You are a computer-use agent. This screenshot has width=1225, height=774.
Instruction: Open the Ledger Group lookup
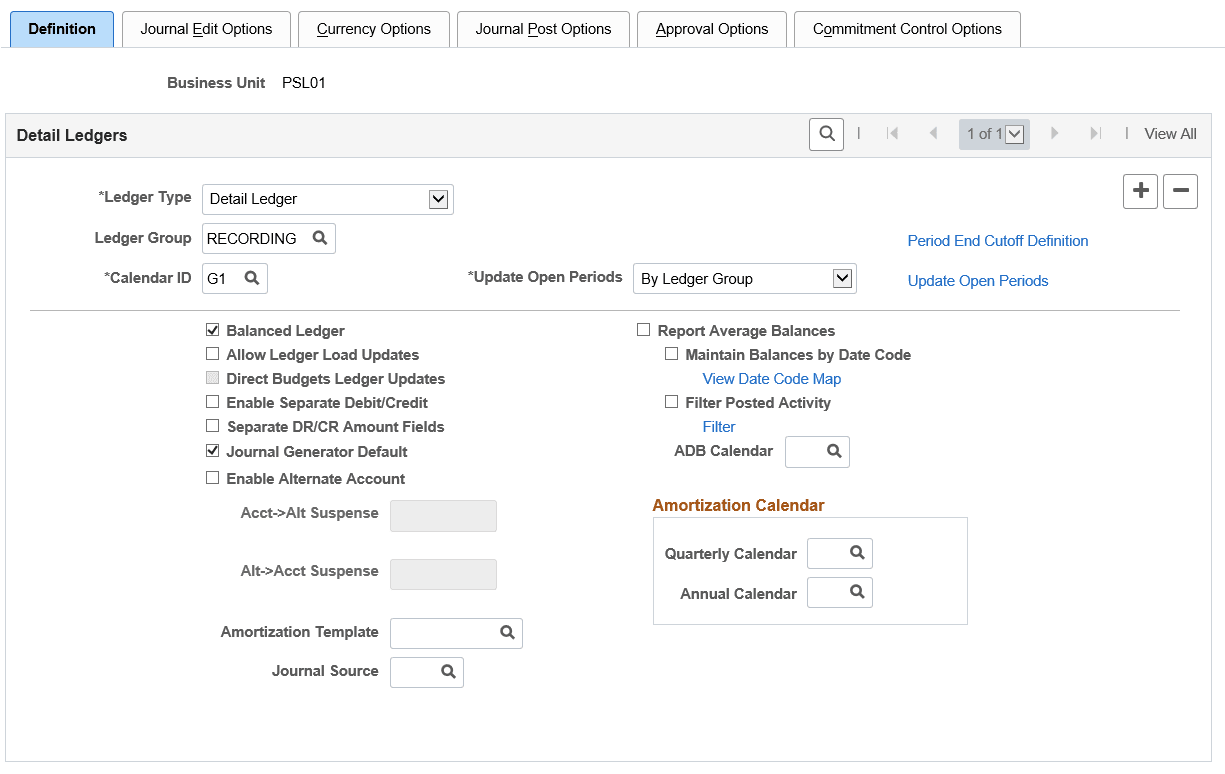(320, 238)
